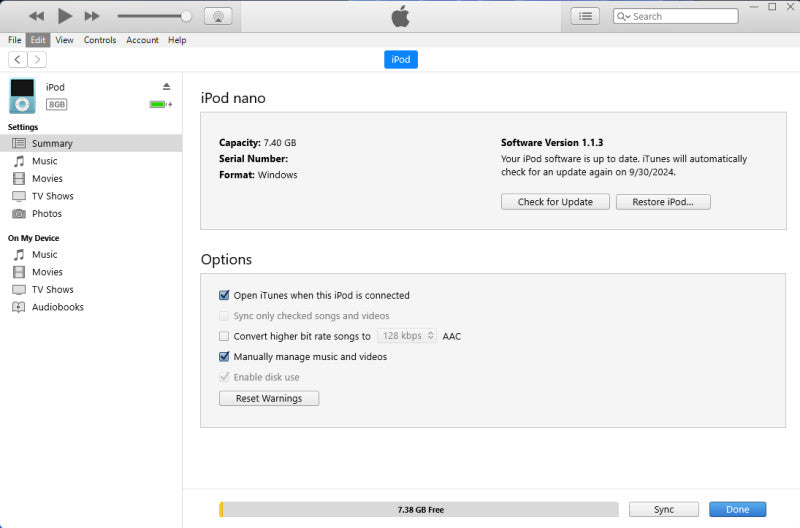Select the iPod tab button

click(x=401, y=60)
